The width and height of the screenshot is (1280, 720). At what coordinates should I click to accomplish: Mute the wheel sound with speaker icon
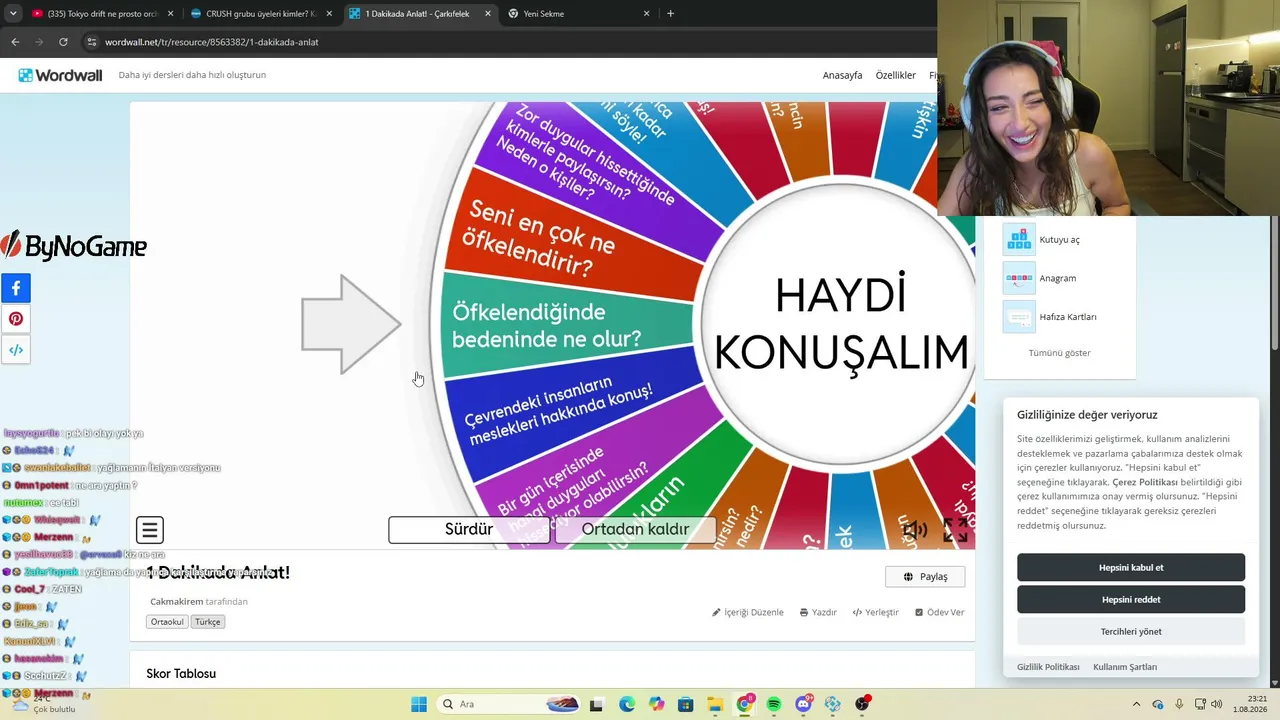click(x=915, y=530)
